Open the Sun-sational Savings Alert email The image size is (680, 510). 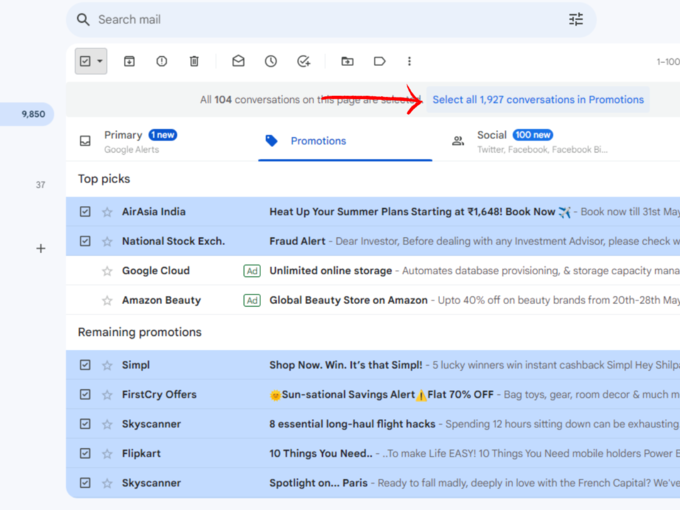(x=382, y=395)
